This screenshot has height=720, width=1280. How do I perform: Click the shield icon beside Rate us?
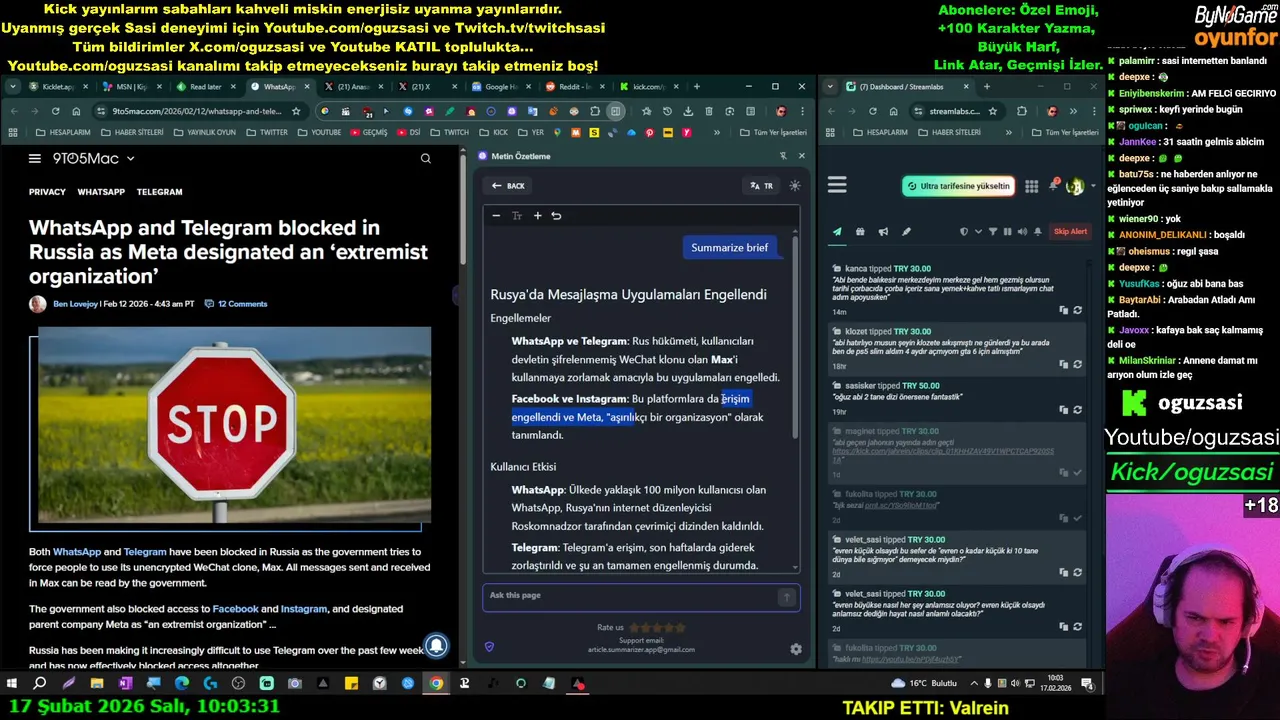tap(489, 647)
